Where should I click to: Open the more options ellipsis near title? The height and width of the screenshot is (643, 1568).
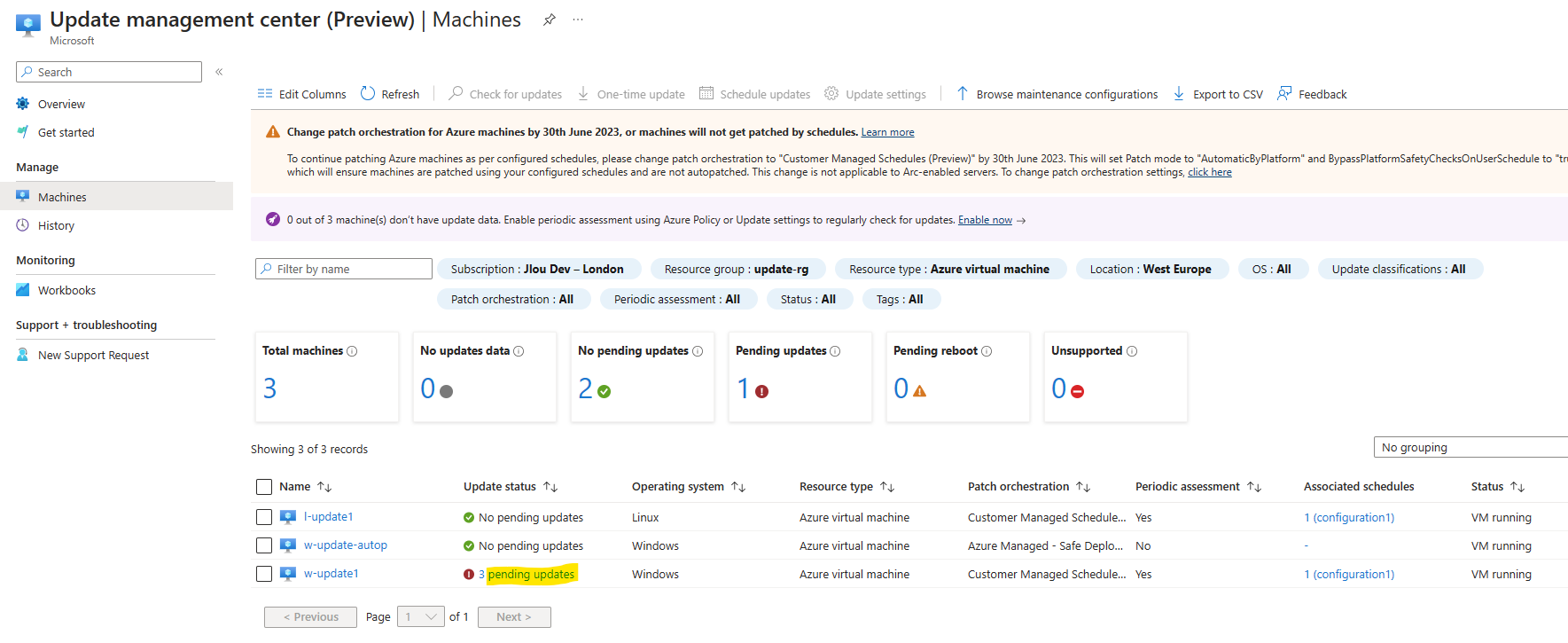coord(578,20)
